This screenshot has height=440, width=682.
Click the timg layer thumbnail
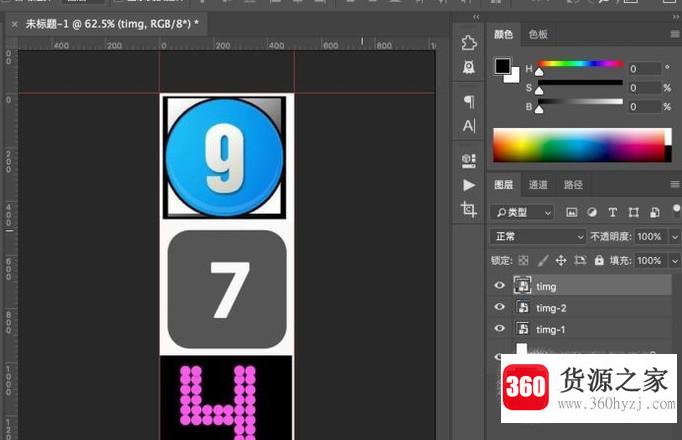pyautogui.click(x=522, y=285)
